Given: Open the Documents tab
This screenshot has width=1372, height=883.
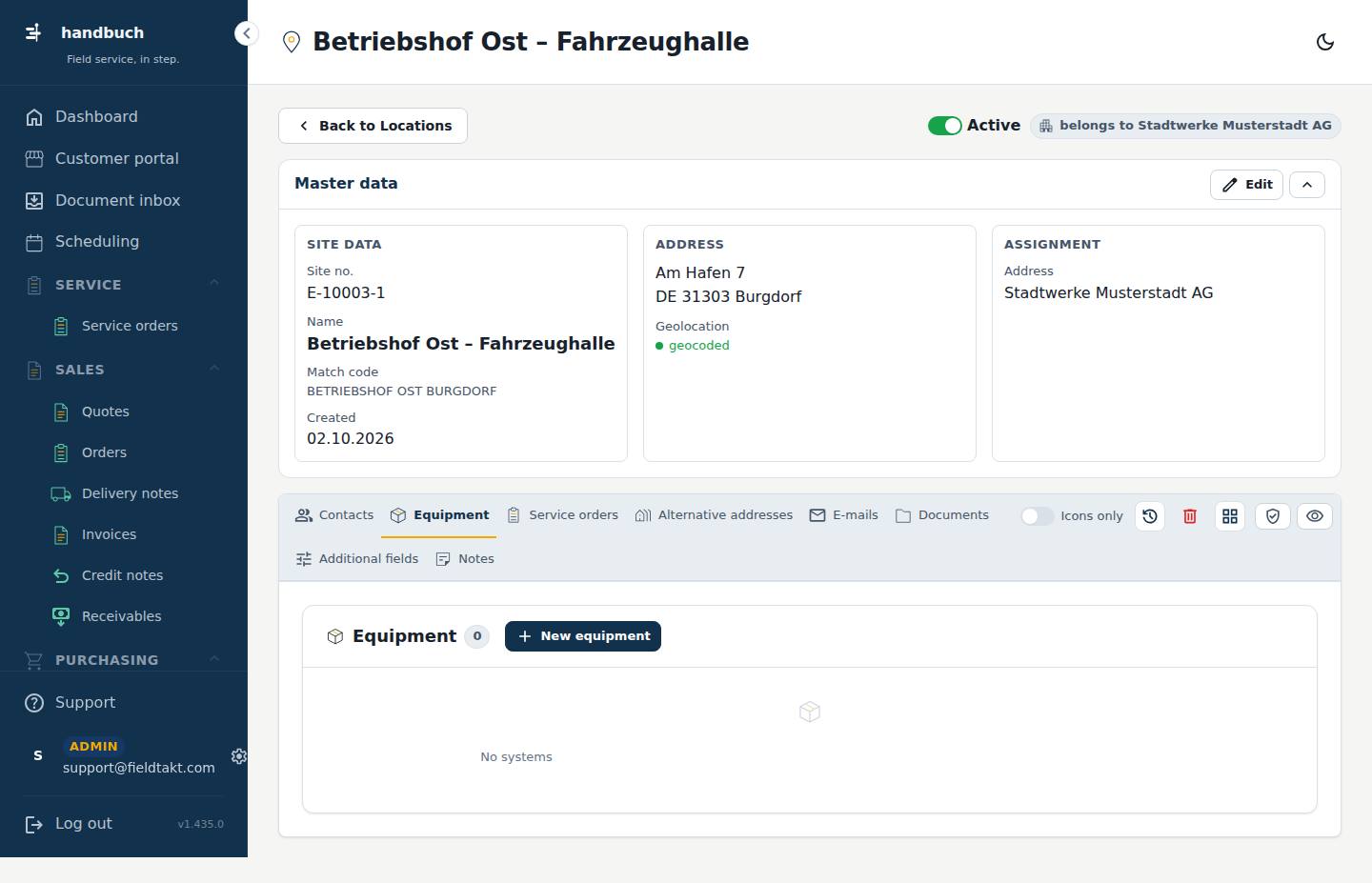Looking at the screenshot, I should click(x=942, y=515).
